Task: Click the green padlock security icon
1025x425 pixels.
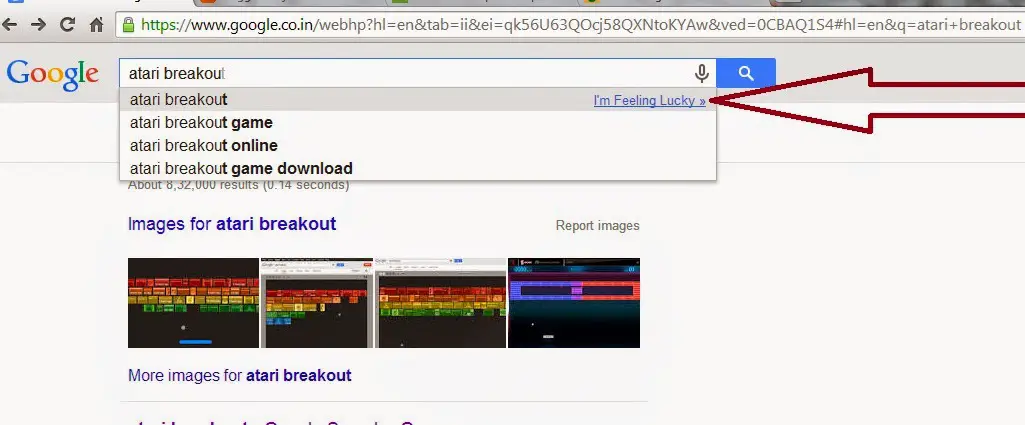Action: point(129,25)
